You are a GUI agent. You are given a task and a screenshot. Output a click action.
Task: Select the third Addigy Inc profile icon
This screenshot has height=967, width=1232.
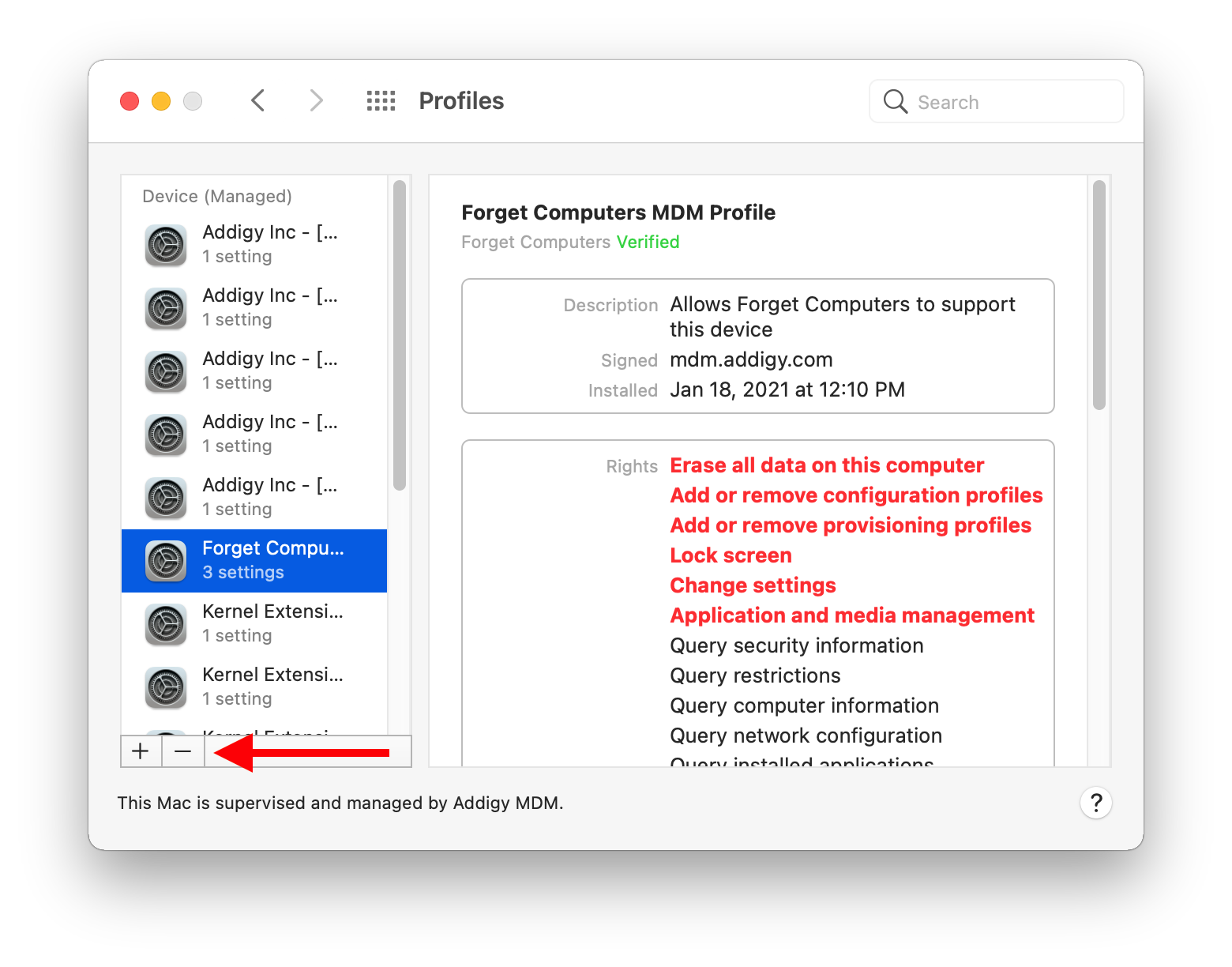166,371
